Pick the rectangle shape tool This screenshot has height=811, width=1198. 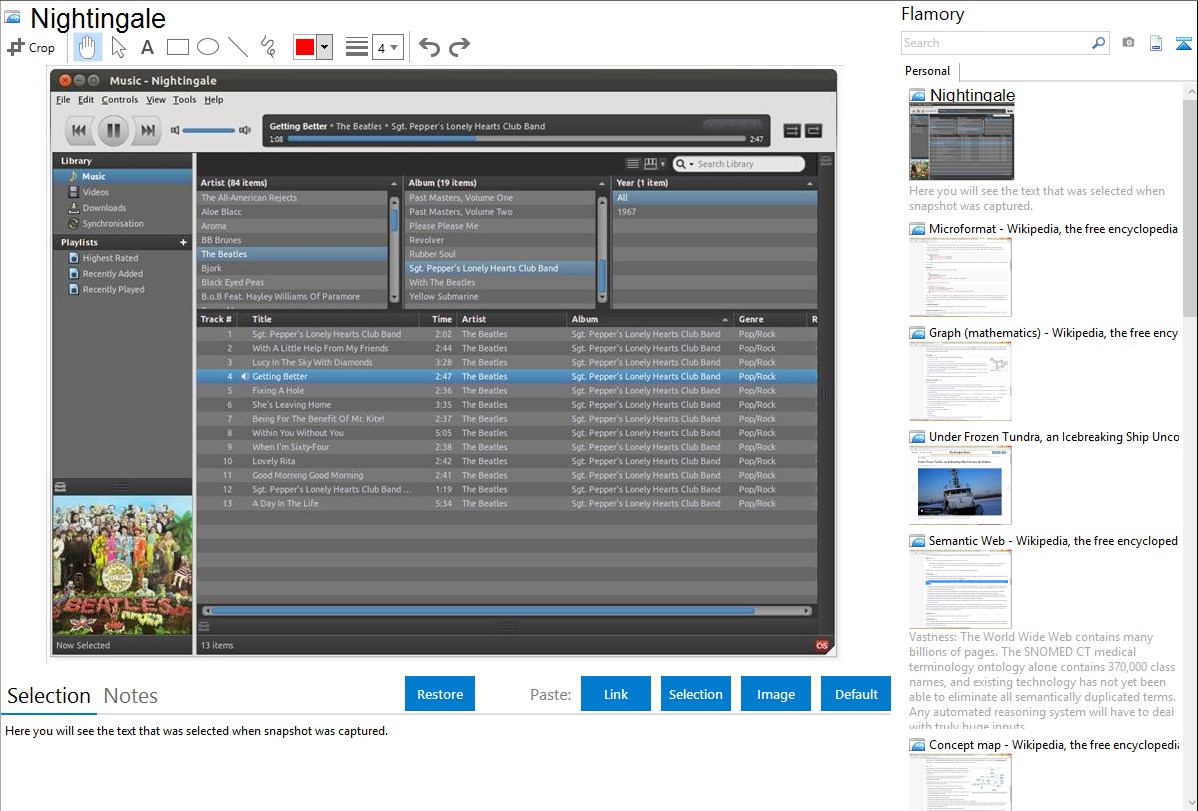coord(178,47)
